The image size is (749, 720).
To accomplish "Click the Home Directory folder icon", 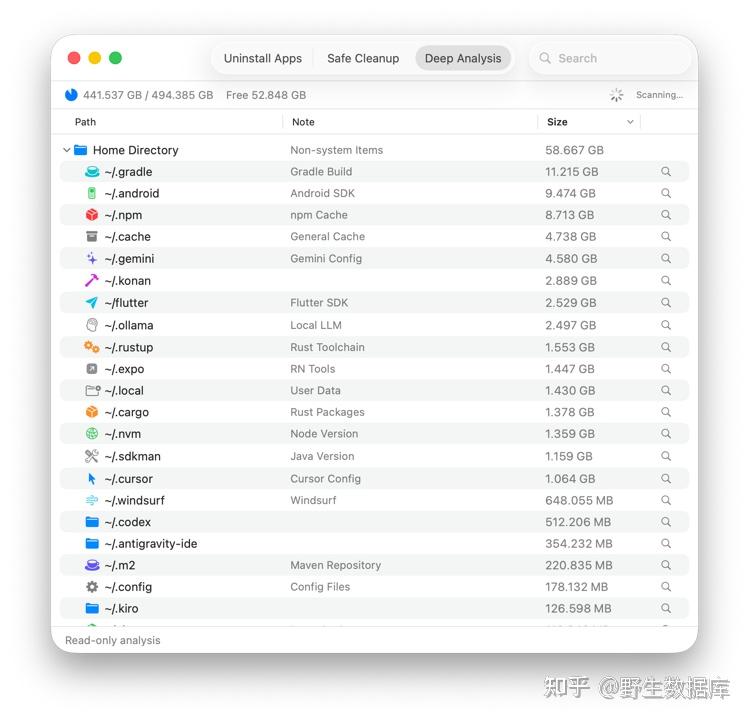I will pos(81,150).
